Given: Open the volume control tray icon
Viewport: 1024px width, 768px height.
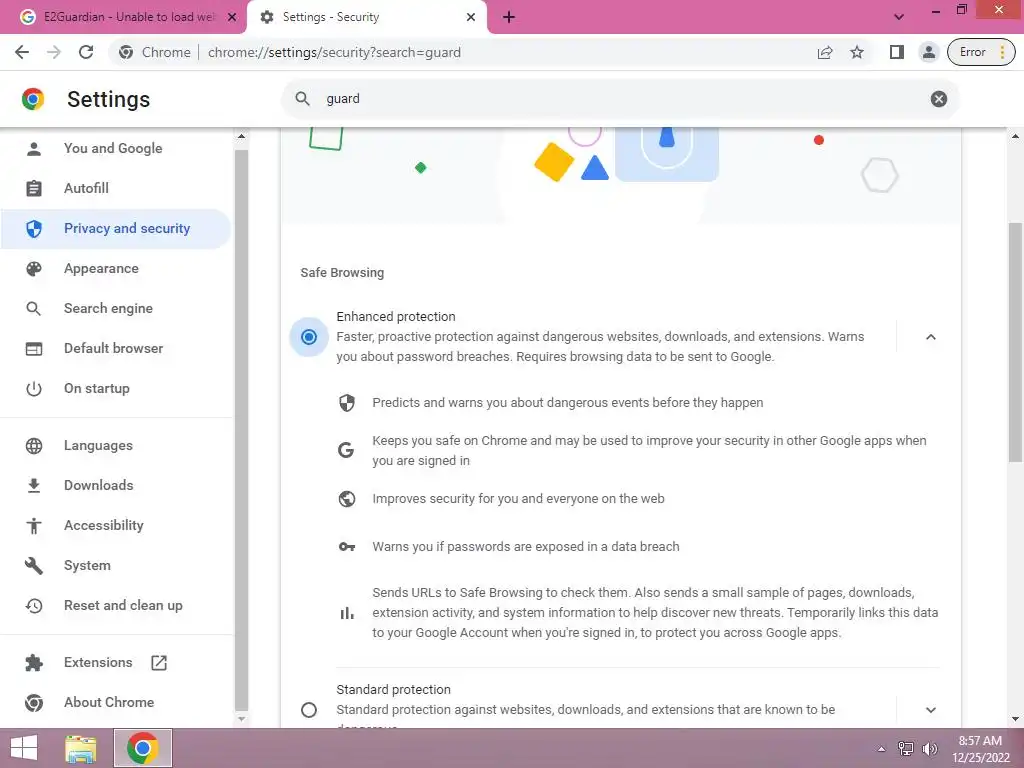Looking at the screenshot, I should point(930,749).
